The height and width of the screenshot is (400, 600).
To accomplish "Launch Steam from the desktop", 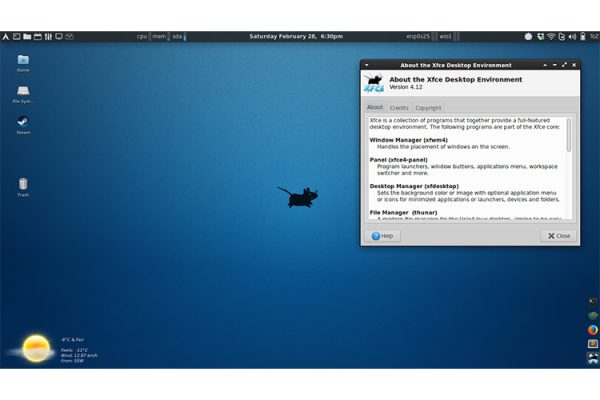I will tap(23, 125).
